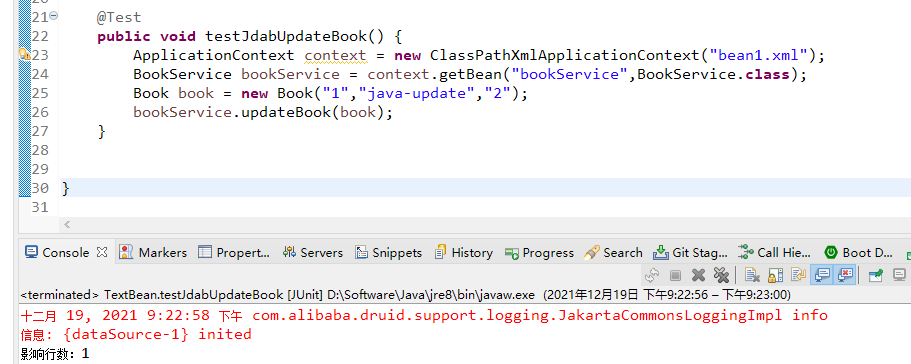Click the "bean1.xml" string literal
Viewport: 911px width, 364px height.
(759, 55)
